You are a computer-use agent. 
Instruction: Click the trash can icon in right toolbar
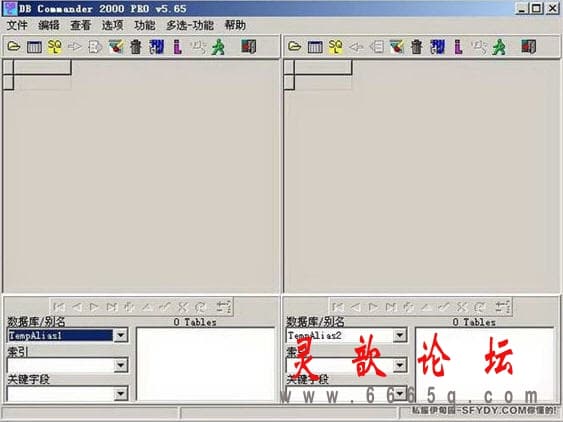pyautogui.click(x=417, y=47)
